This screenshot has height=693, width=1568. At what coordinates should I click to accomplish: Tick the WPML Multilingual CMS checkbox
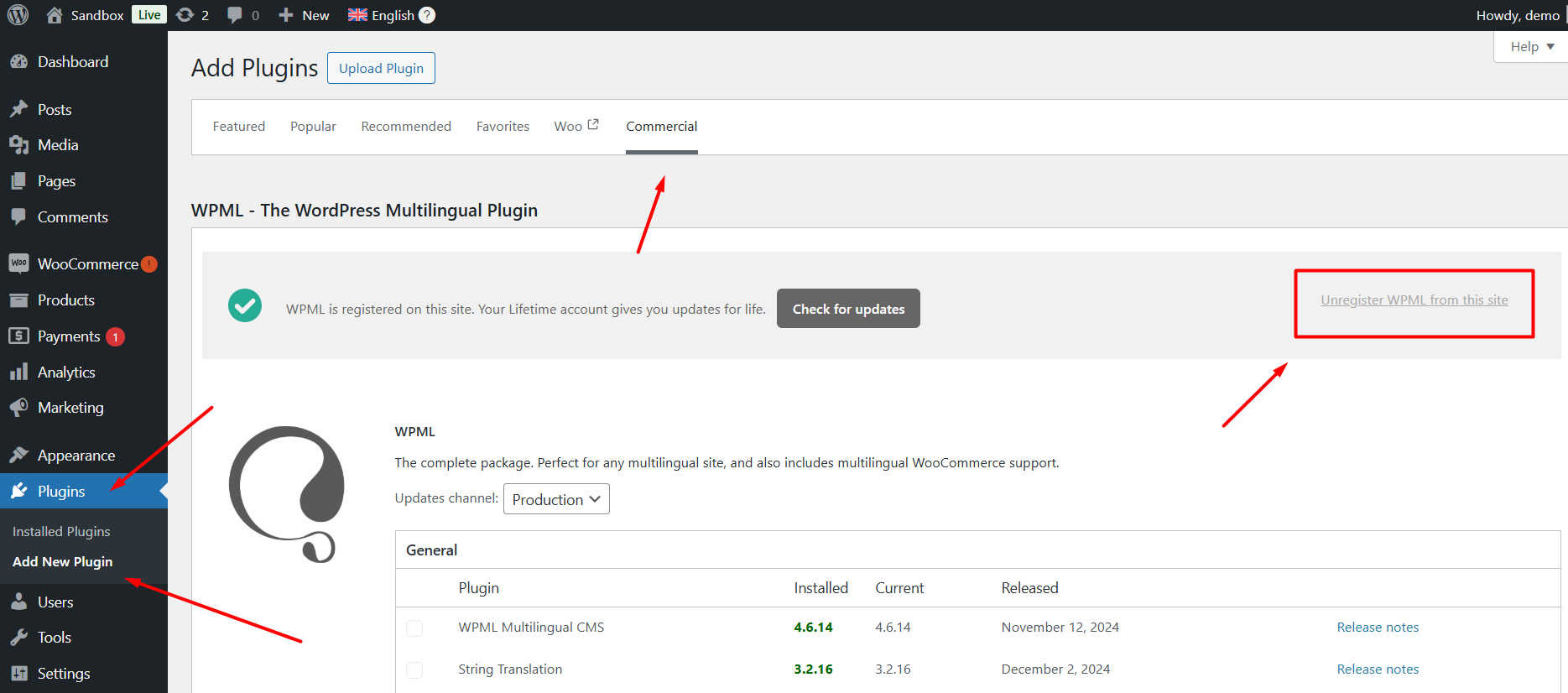click(x=414, y=628)
